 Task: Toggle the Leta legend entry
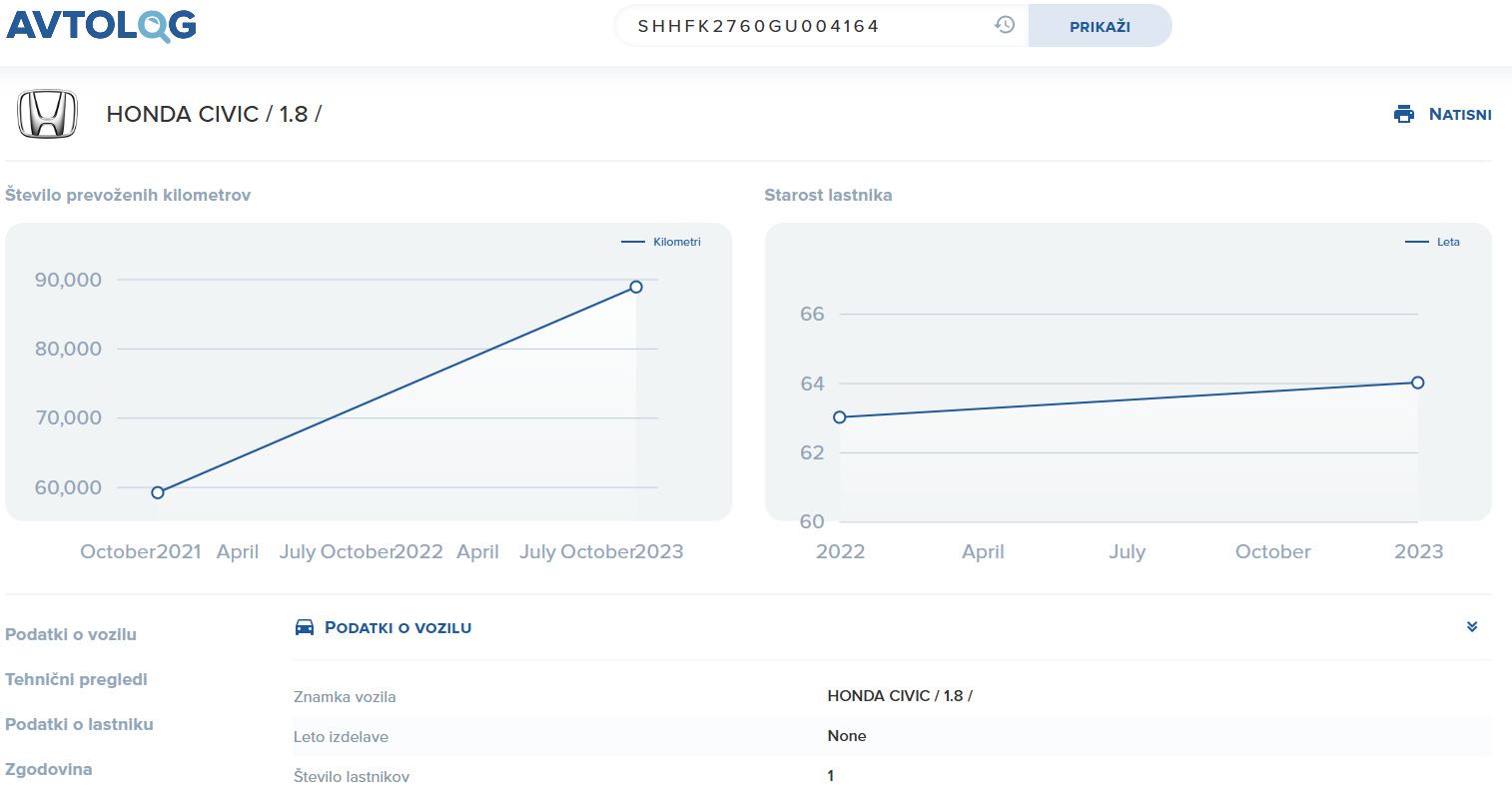pyautogui.click(x=1432, y=242)
